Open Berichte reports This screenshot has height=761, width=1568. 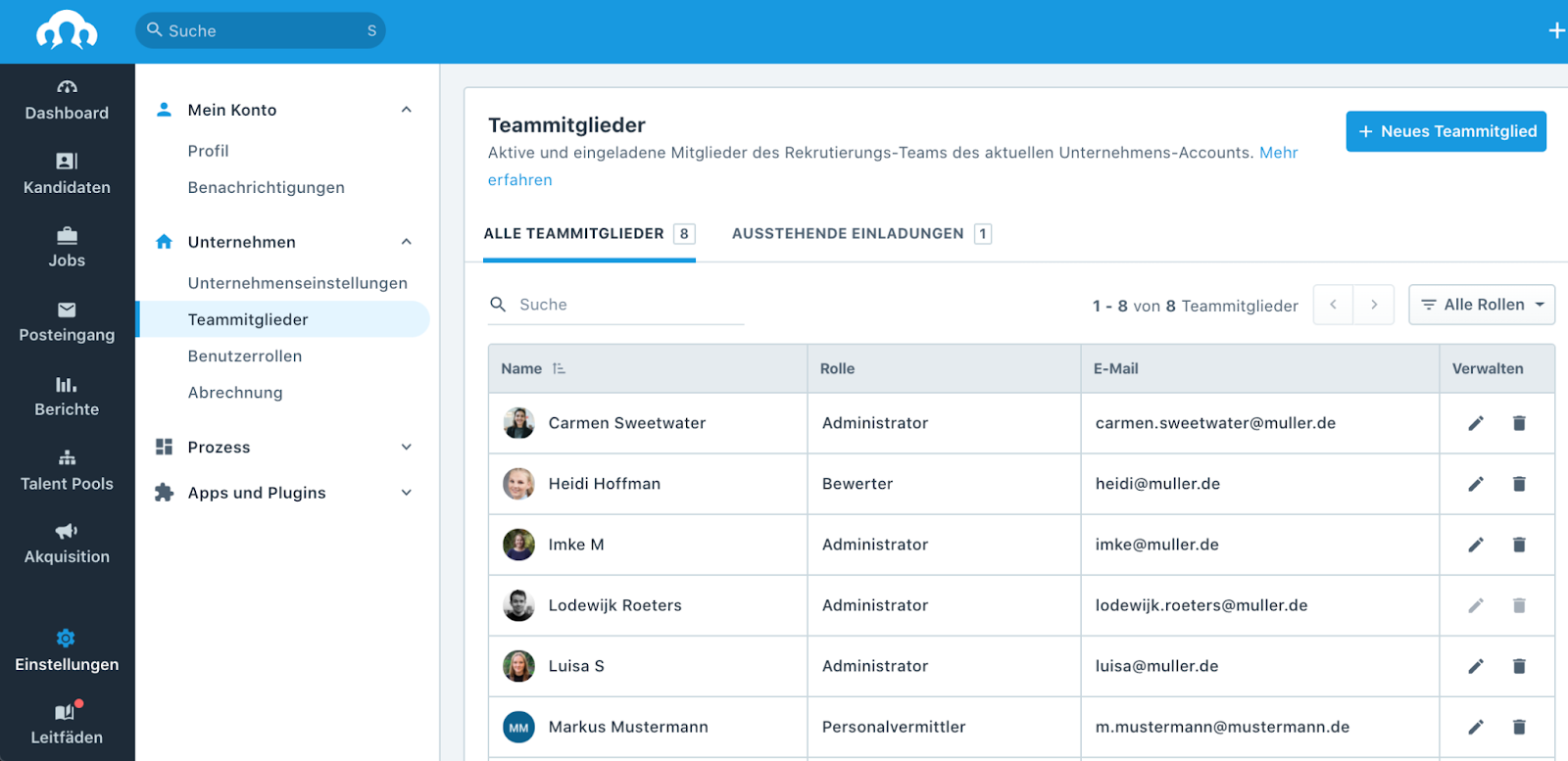click(x=67, y=397)
